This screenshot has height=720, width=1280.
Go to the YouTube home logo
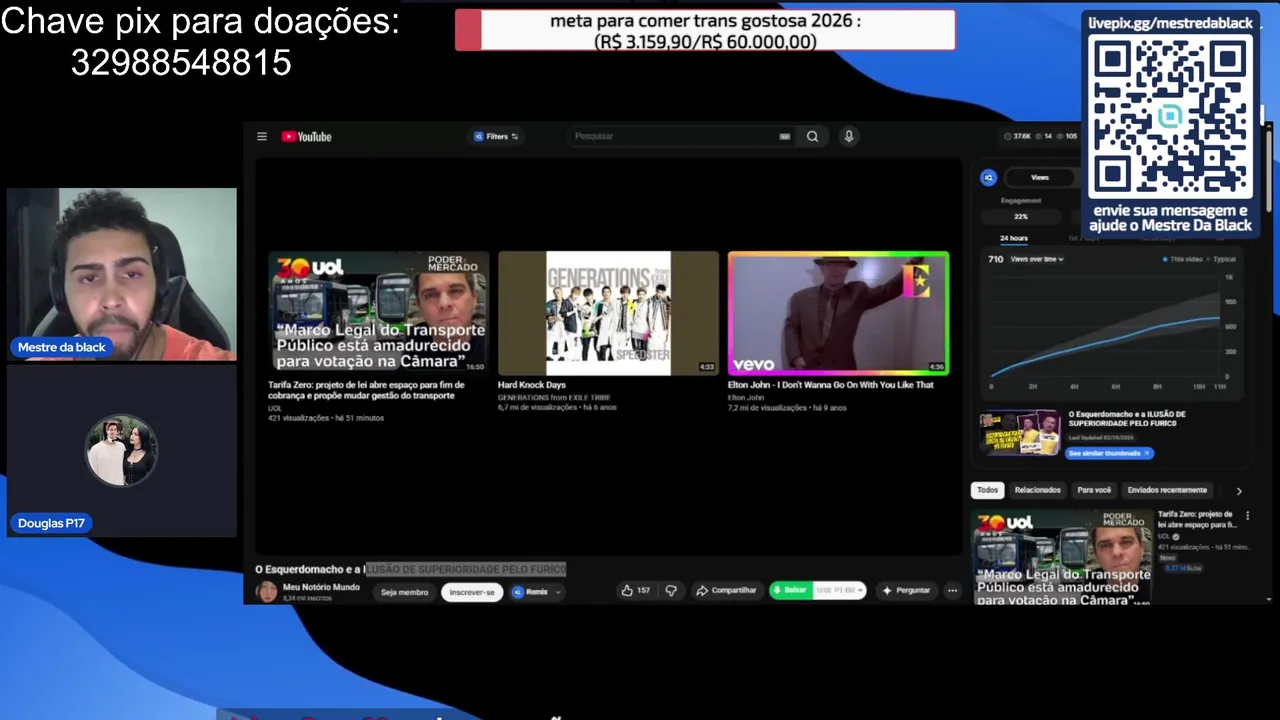point(306,137)
